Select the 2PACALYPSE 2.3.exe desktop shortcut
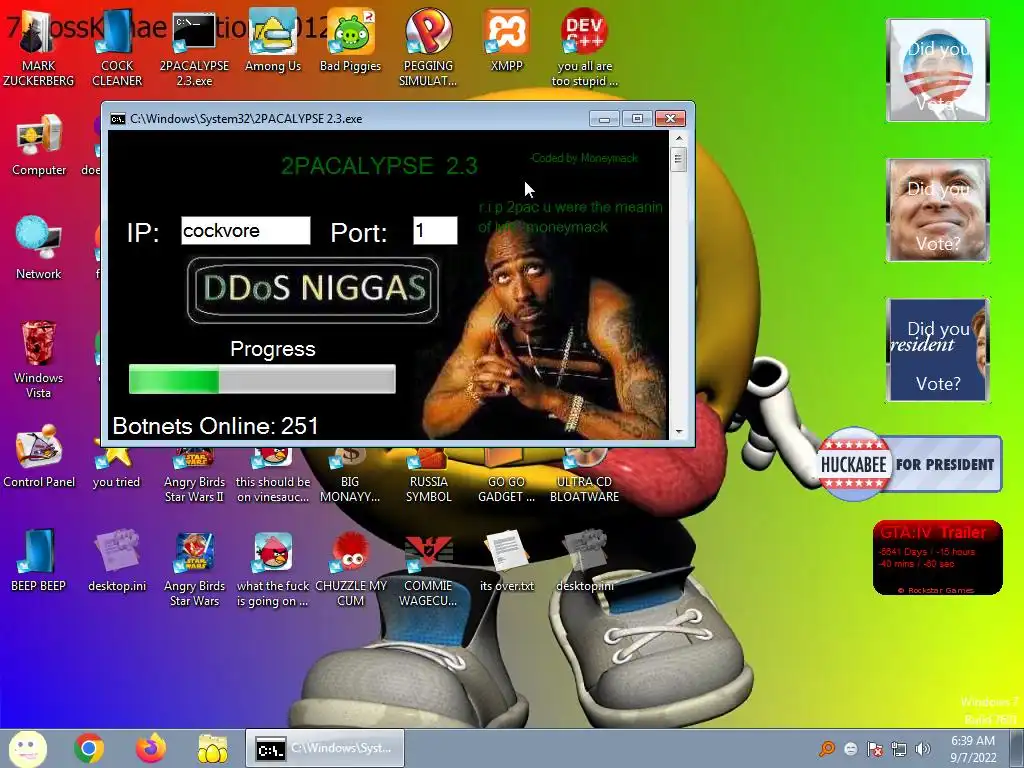The width and height of the screenshot is (1024, 768). (194, 49)
